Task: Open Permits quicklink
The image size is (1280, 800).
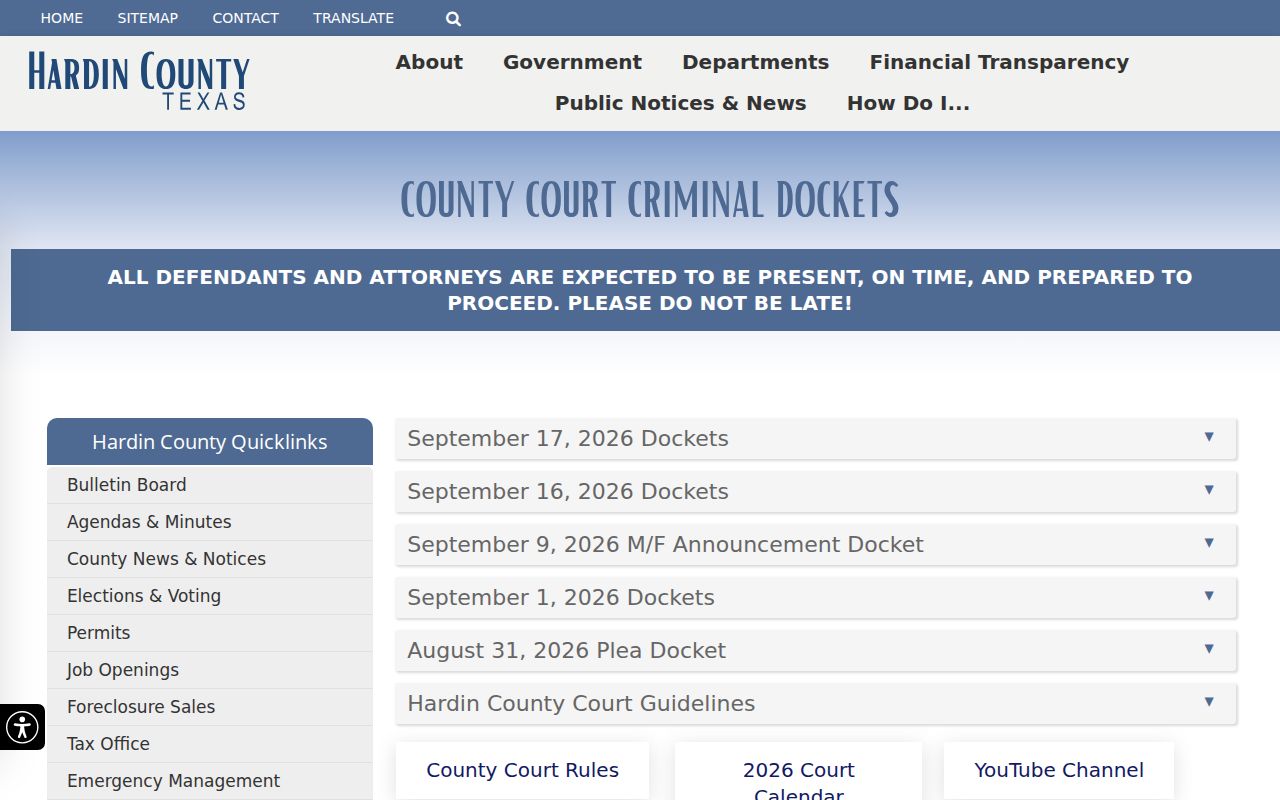Action: (210, 633)
